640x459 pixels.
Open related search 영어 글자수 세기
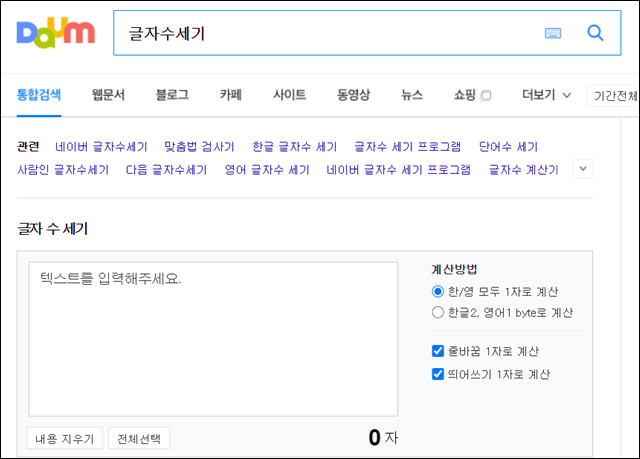click(267, 169)
